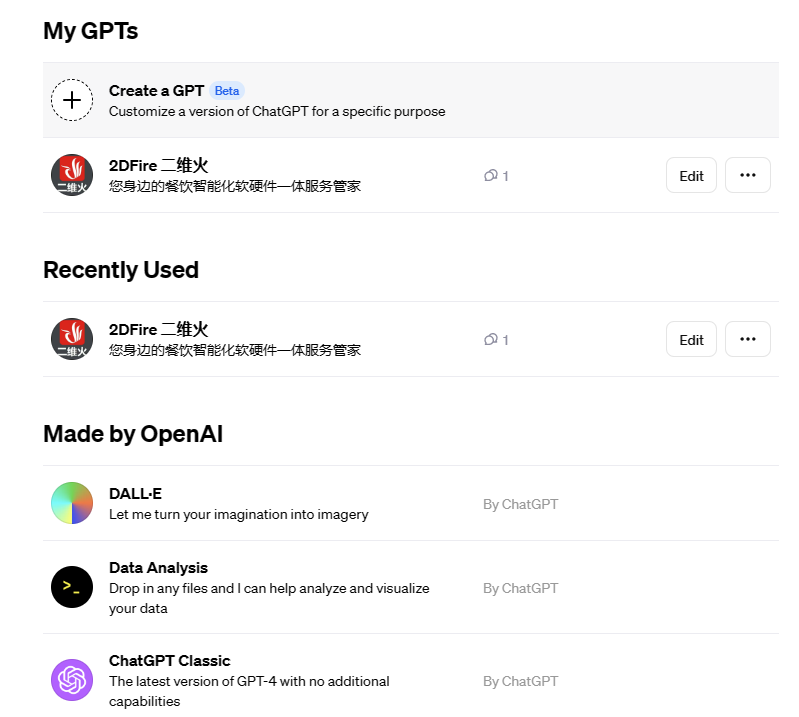Open 2DFire 二维火 title under Recently Used
The image size is (799, 717).
tap(158, 330)
